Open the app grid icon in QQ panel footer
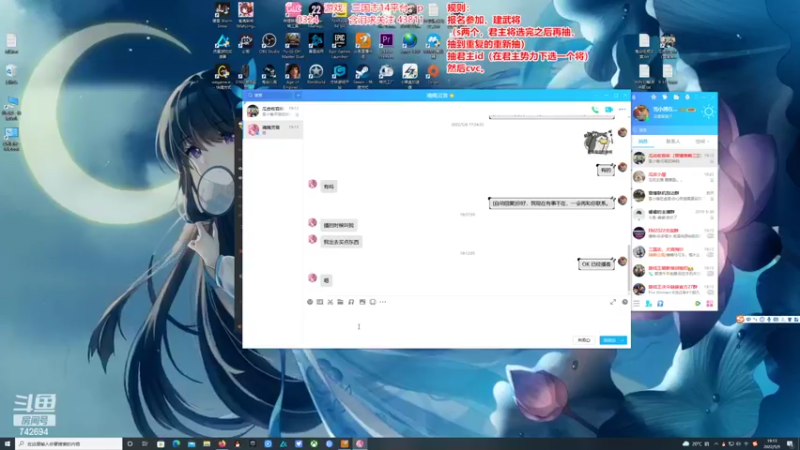This screenshot has height=450, width=800. tap(709, 304)
